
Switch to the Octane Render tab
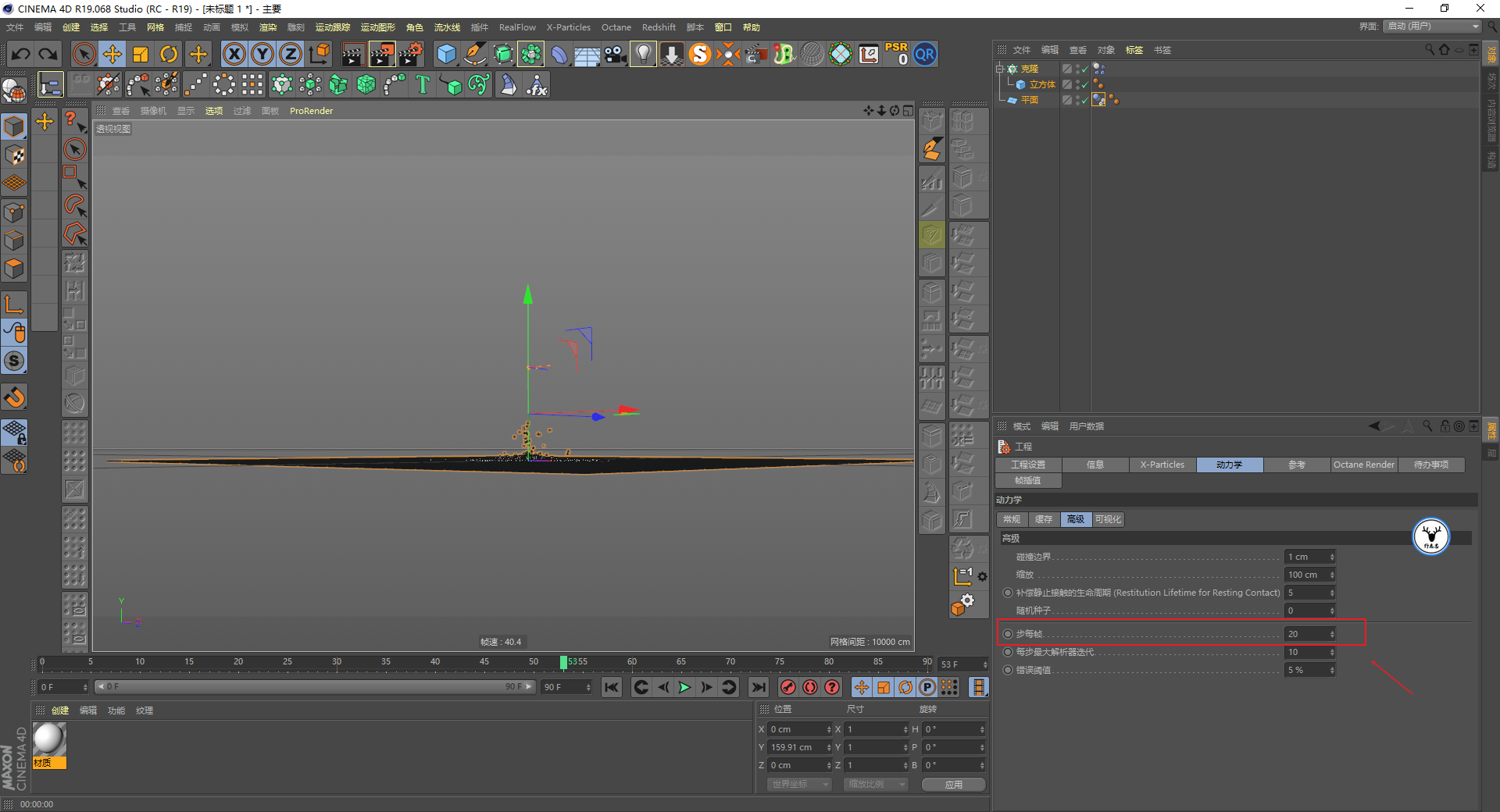coord(1363,465)
